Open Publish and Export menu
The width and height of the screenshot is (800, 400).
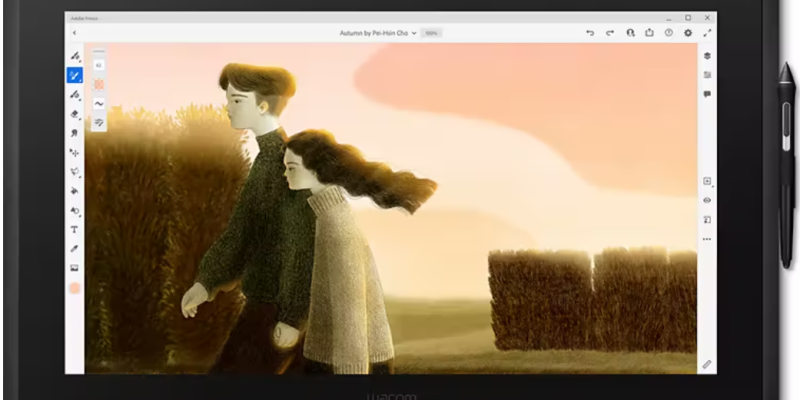pos(649,33)
